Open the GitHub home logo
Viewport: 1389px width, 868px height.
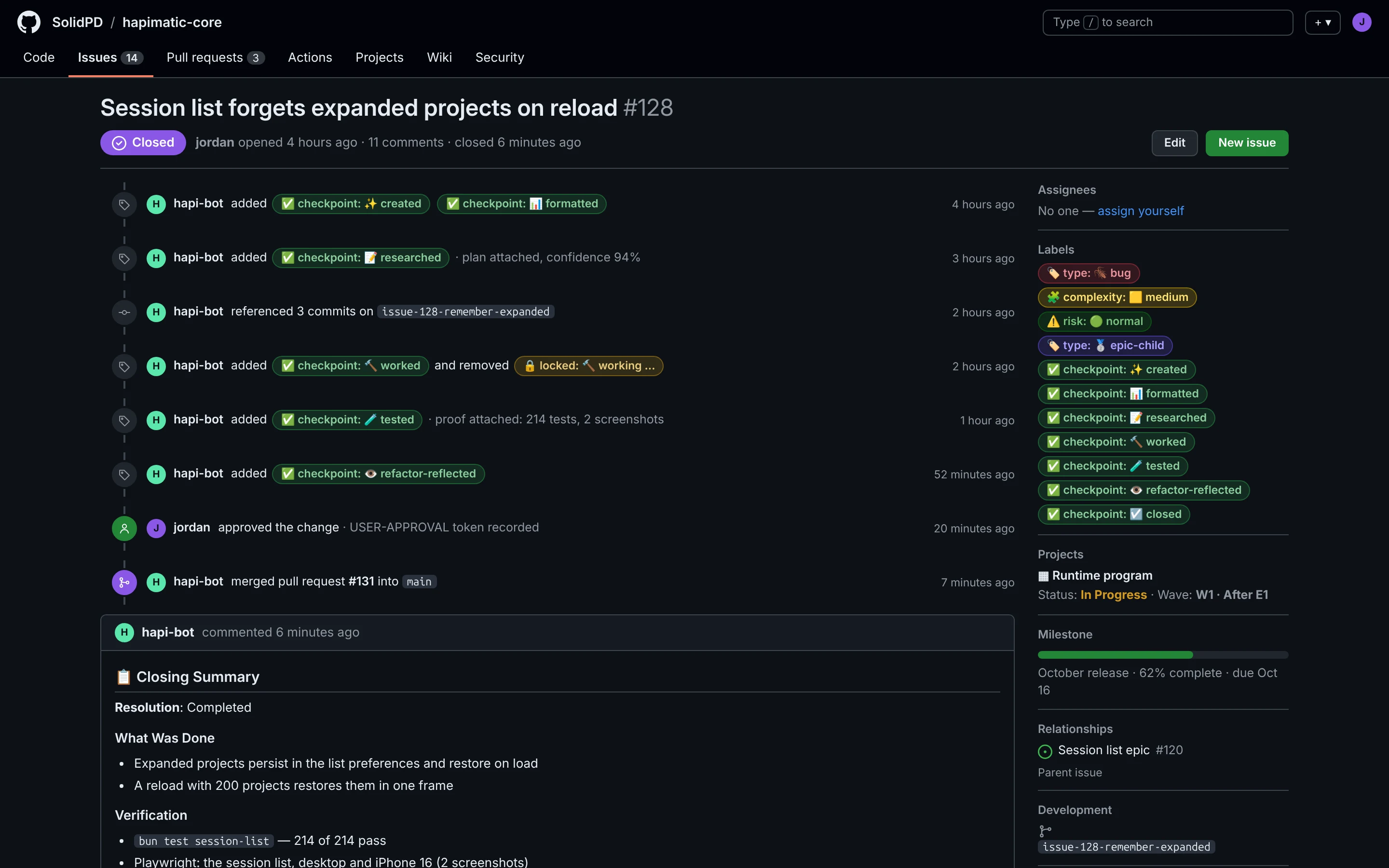click(x=29, y=22)
